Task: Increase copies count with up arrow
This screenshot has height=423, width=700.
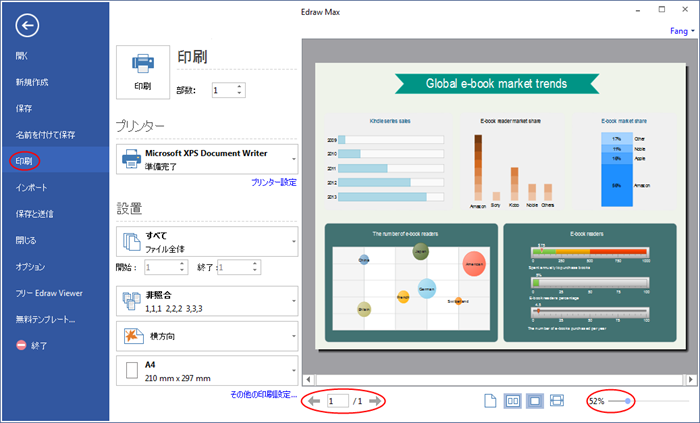Action: tap(240, 87)
